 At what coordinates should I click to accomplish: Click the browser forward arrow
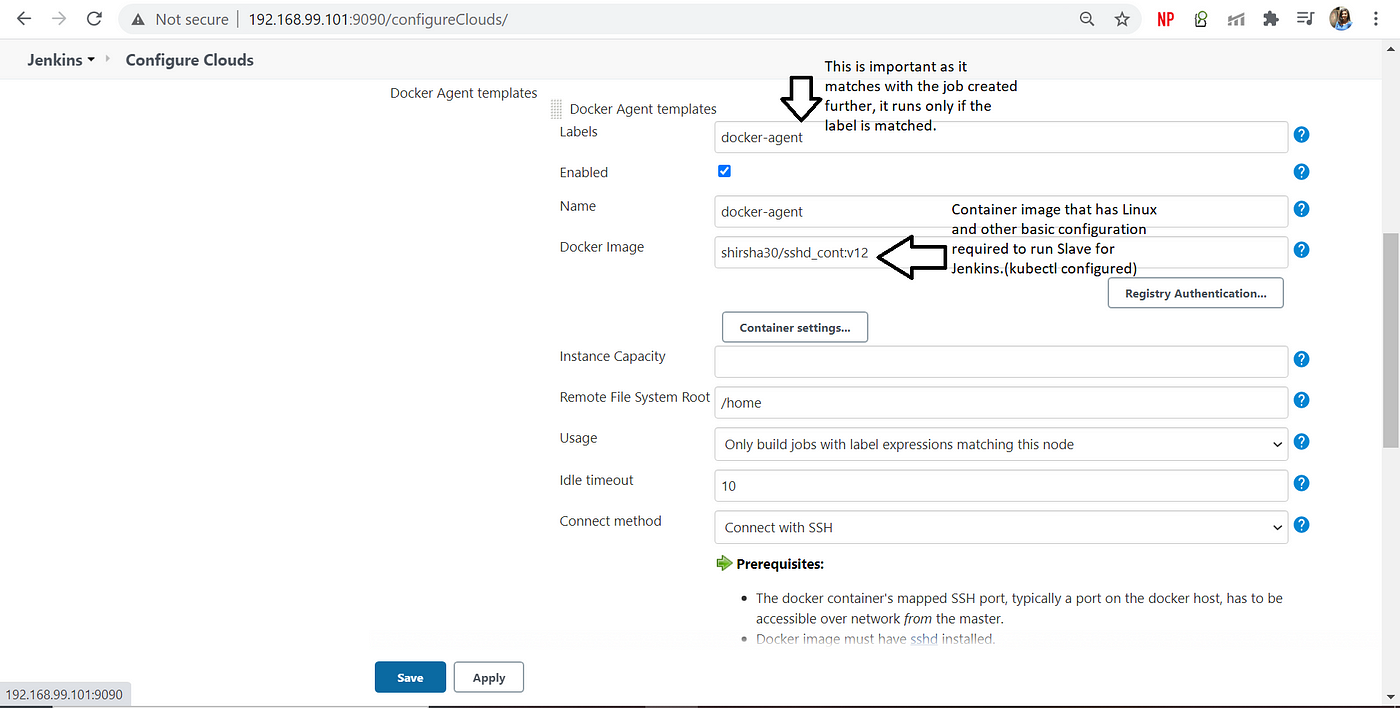pyautogui.click(x=59, y=19)
